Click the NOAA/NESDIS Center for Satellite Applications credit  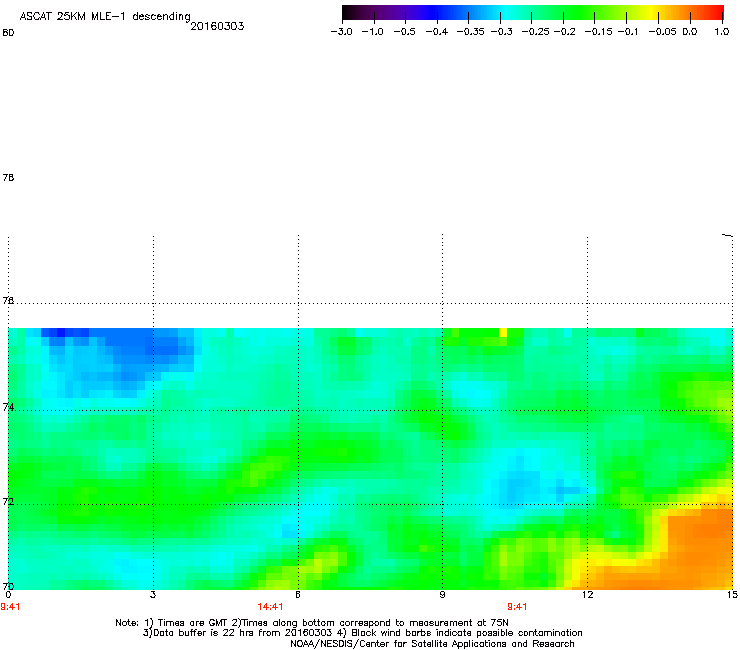[x=432, y=644]
